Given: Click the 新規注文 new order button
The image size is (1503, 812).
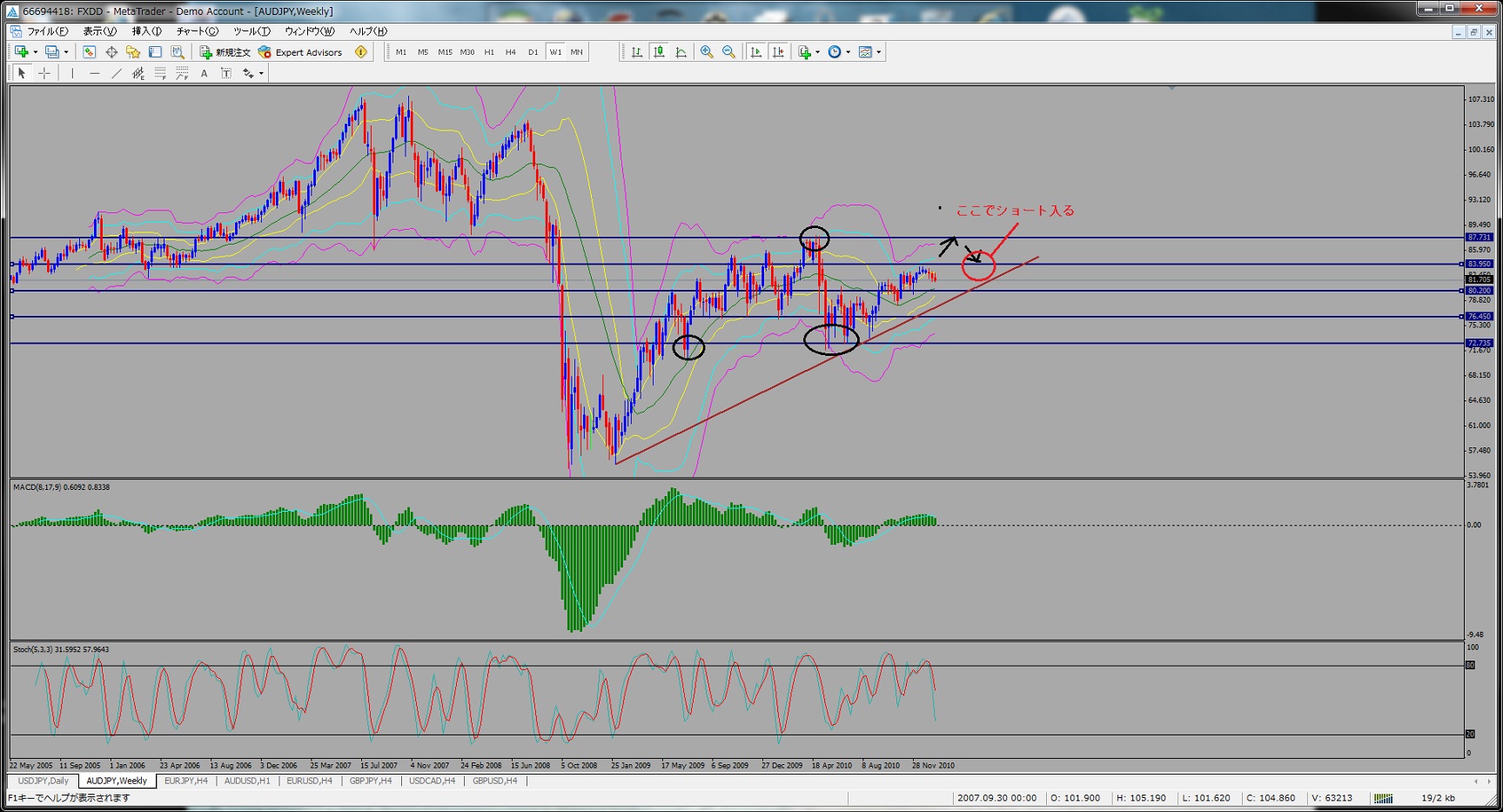Looking at the screenshot, I should pyautogui.click(x=225, y=52).
